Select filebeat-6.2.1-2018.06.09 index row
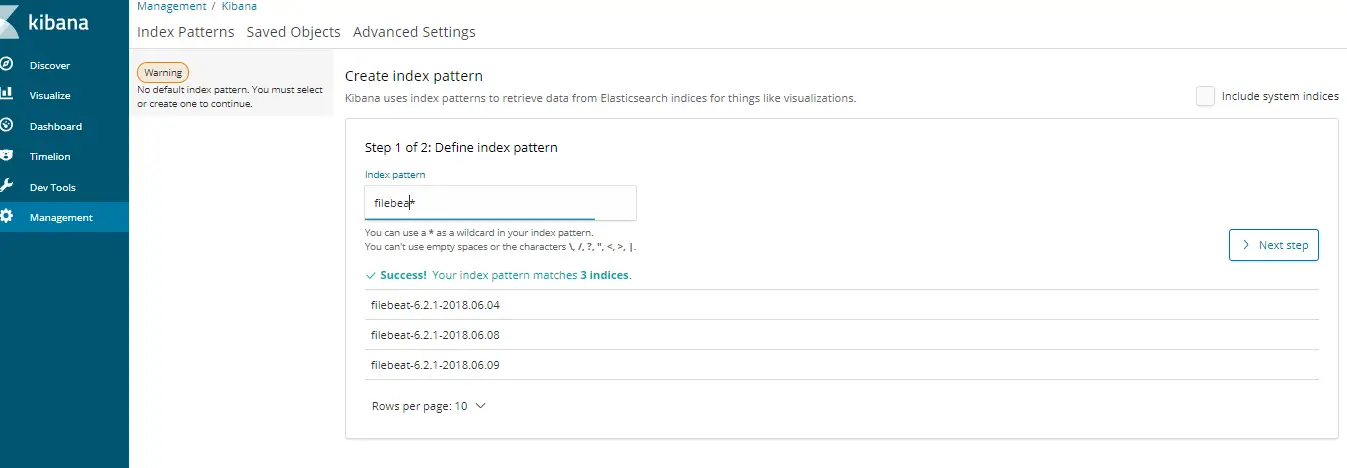 842,365
